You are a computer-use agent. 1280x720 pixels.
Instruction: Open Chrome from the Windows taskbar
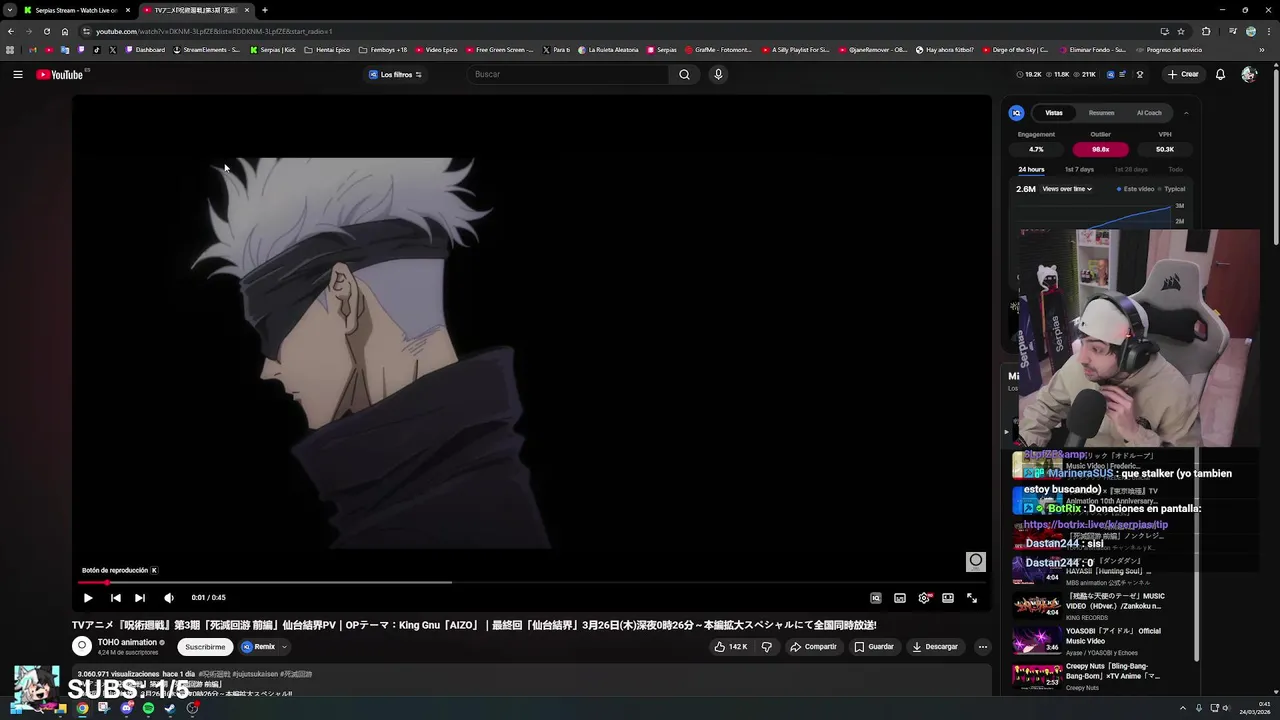coord(82,708)
